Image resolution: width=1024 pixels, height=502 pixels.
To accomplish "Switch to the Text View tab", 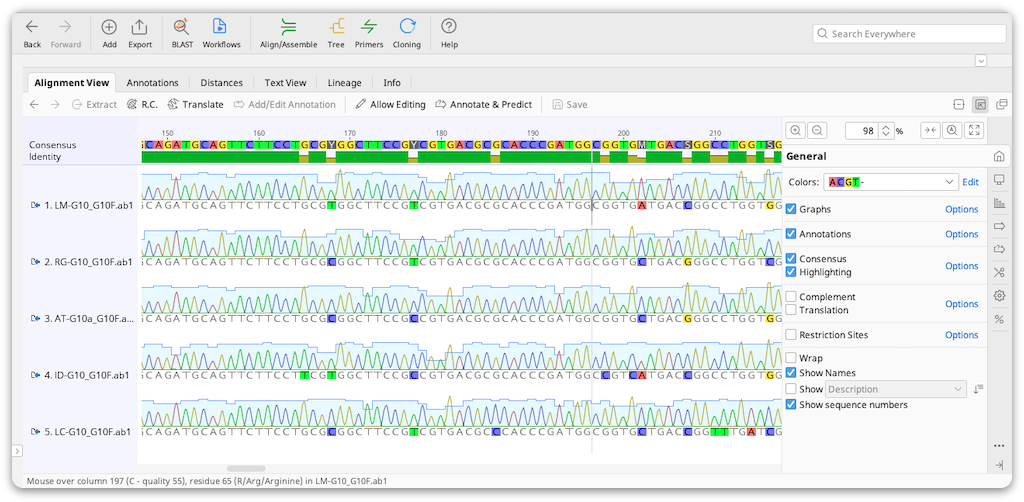I will click(285, 83).
